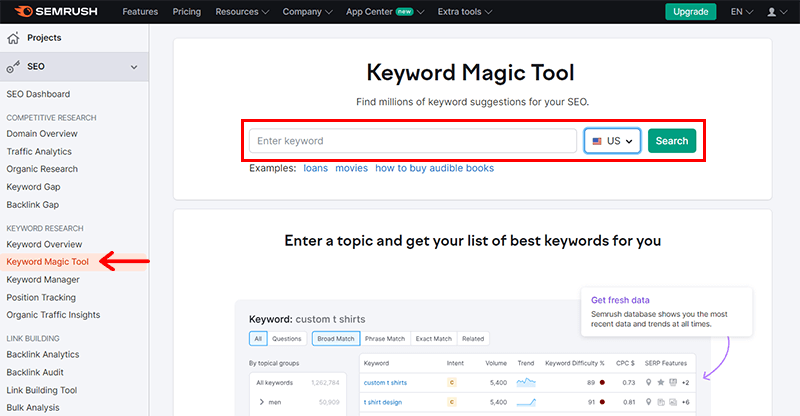Open Organic Traffic Insights in sidebar
The height and width of the screenshot is (416, 800).
53,315
